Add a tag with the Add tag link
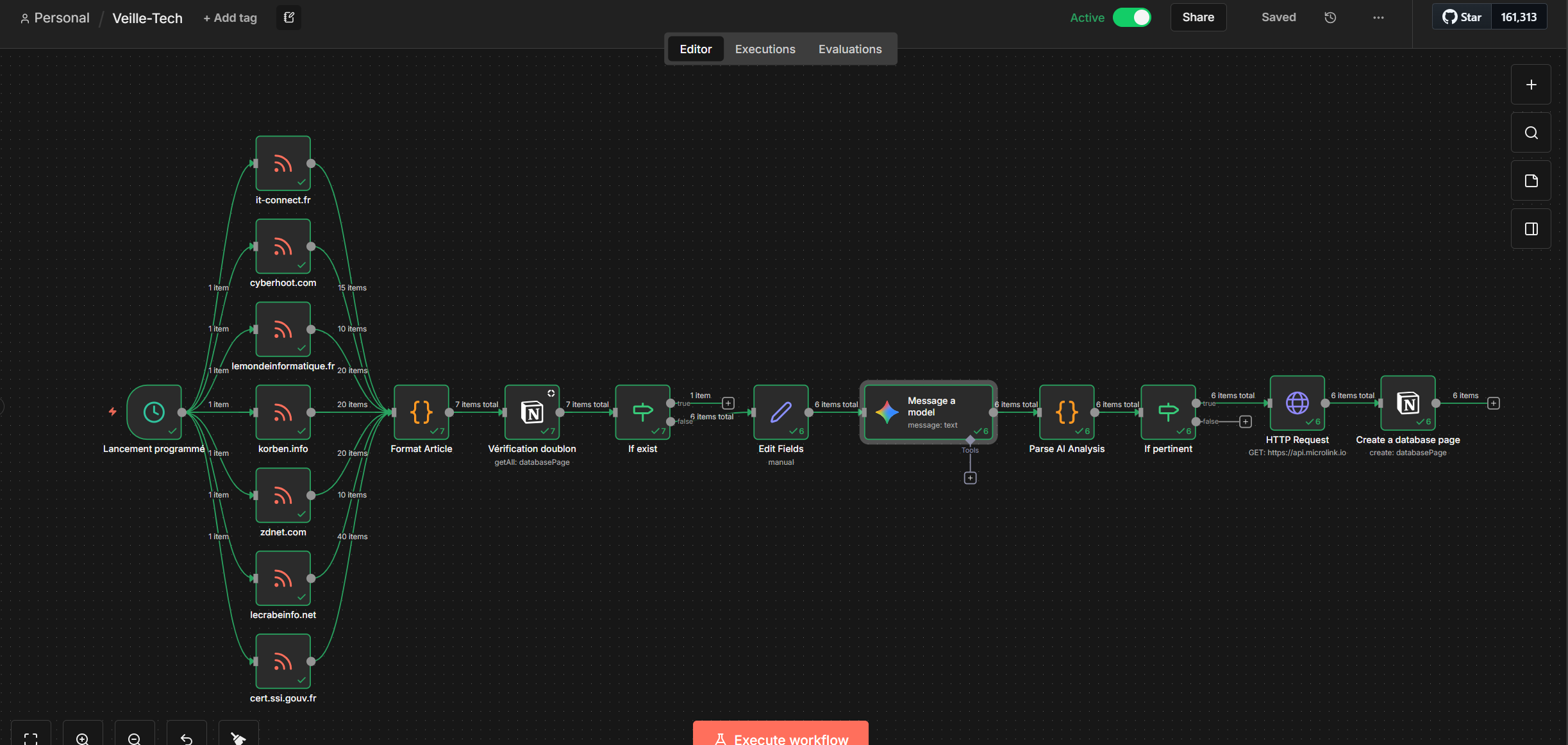 pyautogui.click(x=229, y=18)
